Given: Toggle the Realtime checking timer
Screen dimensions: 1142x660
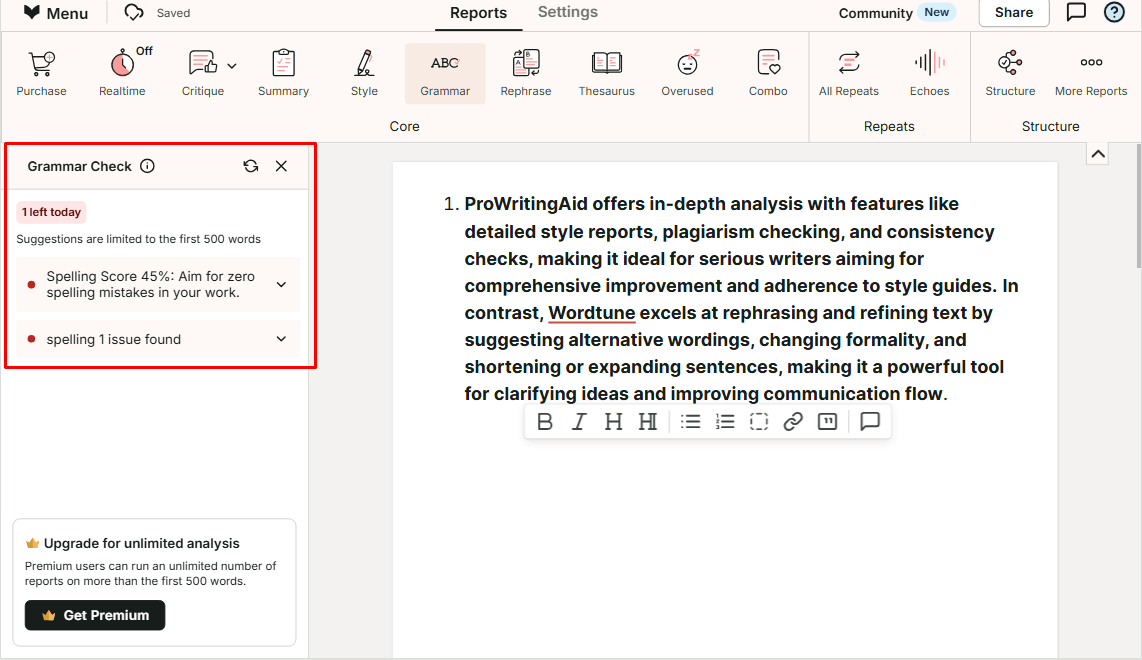Looking at the screenshot, I should tap(122, 73).
